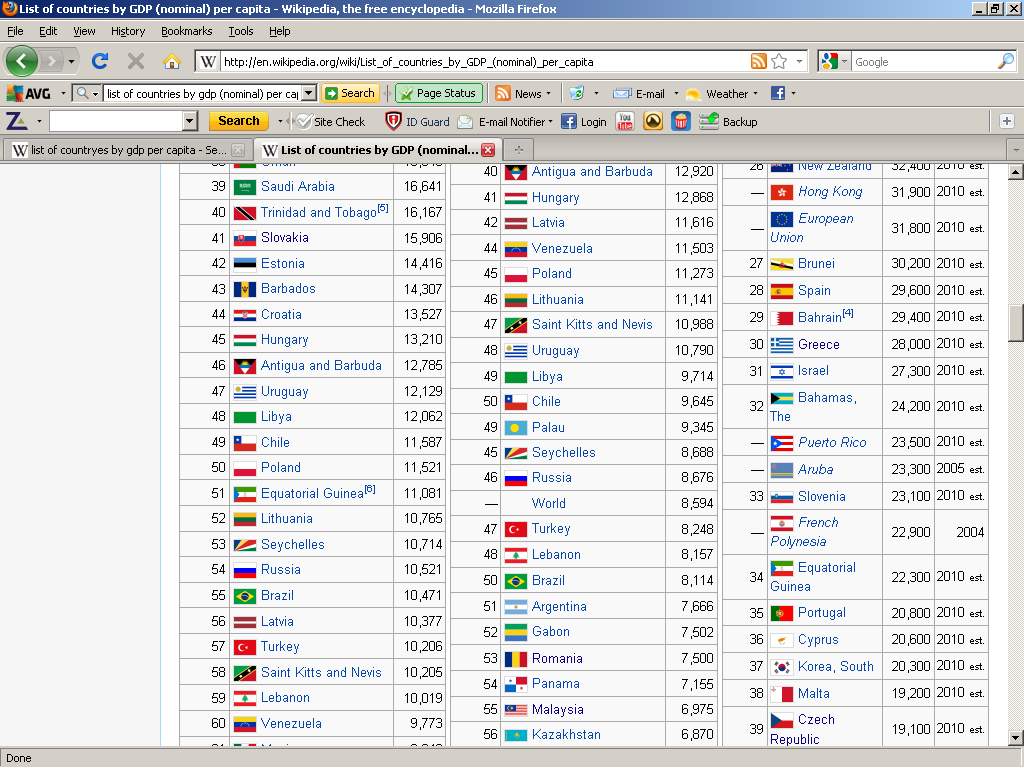This screenshot has height=768, width=1024.
Task: Click the RSS feed icon in the address bar
Action: 759,61
